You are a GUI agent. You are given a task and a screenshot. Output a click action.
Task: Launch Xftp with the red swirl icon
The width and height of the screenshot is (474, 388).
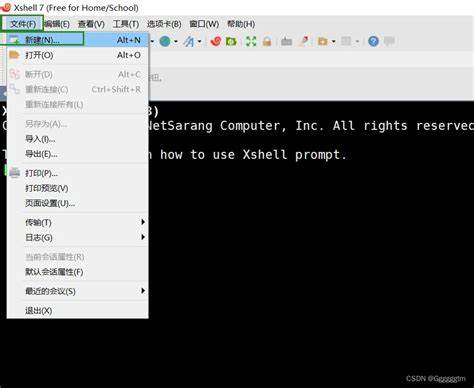tap(216, 41)
